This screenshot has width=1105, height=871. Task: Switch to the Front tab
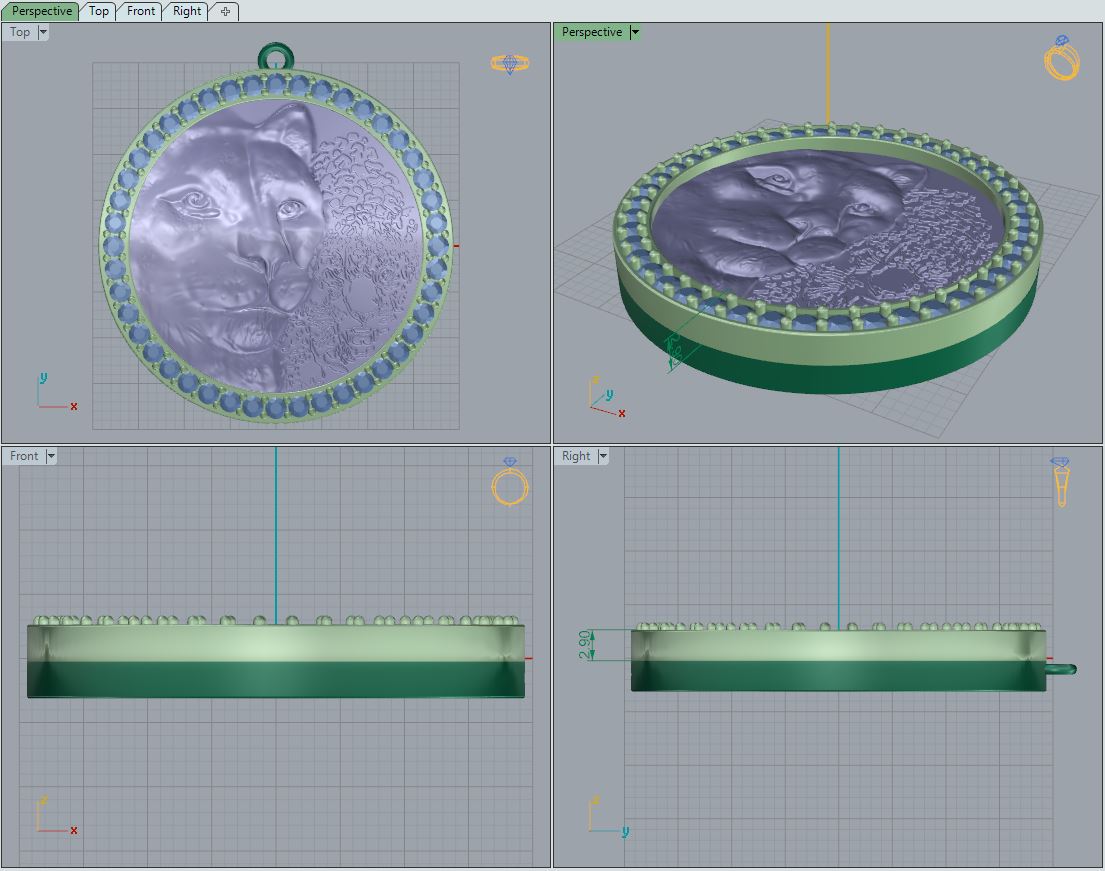(141, 11)
